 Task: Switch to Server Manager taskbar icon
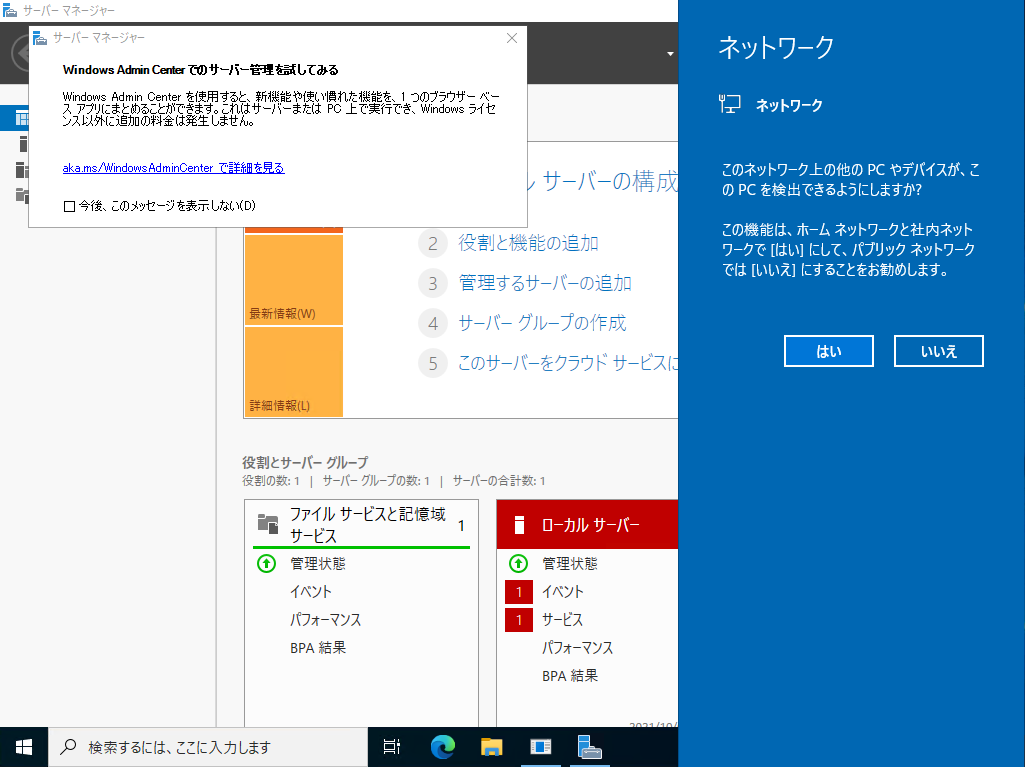click(x=590, y=747)
